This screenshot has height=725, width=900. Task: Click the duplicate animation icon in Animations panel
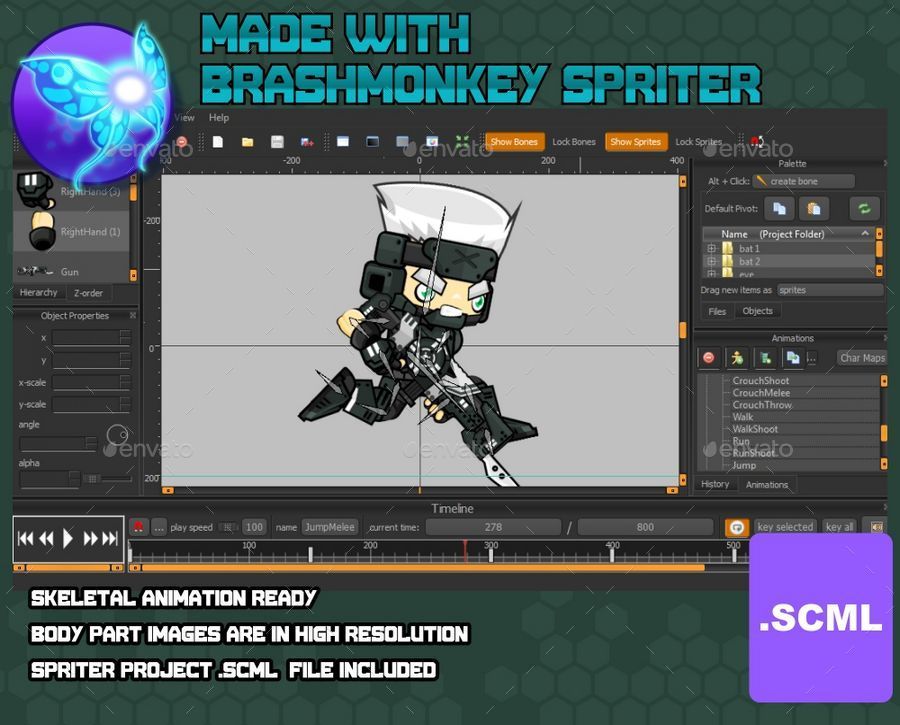tap(792, 358)
